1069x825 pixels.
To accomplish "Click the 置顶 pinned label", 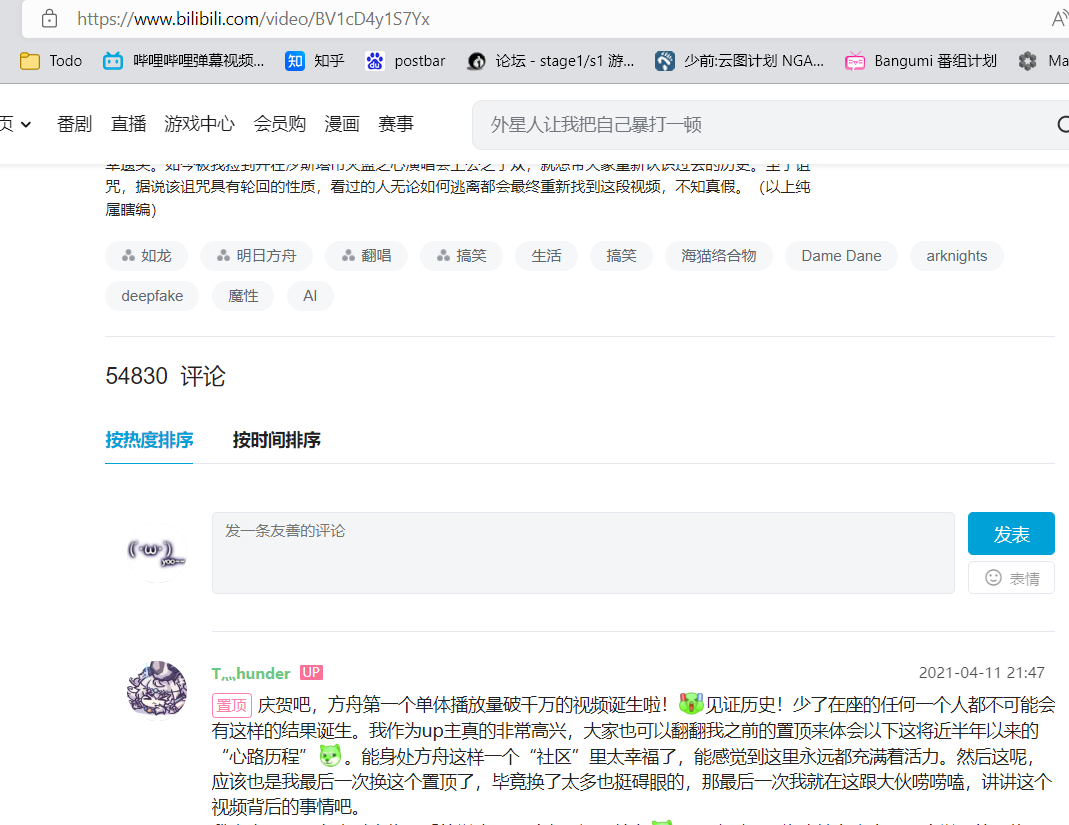I will coord(232,705).
